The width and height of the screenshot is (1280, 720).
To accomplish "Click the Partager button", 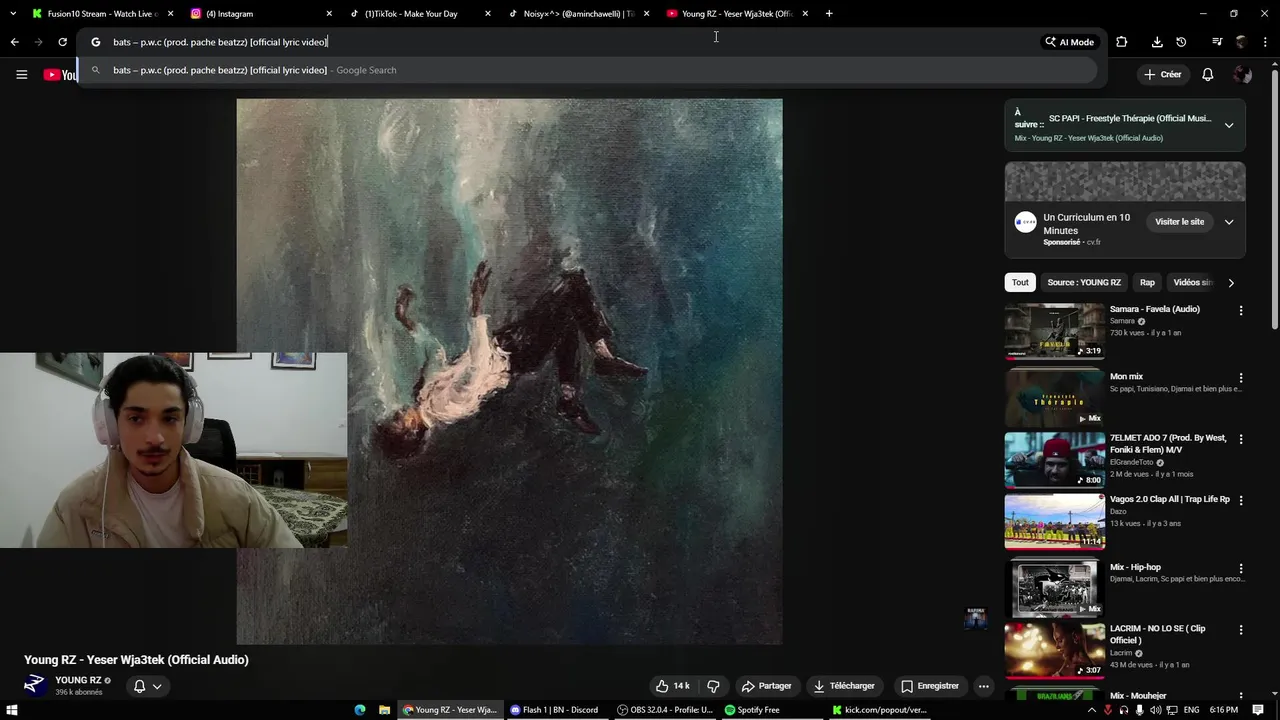I will (766, 686).
